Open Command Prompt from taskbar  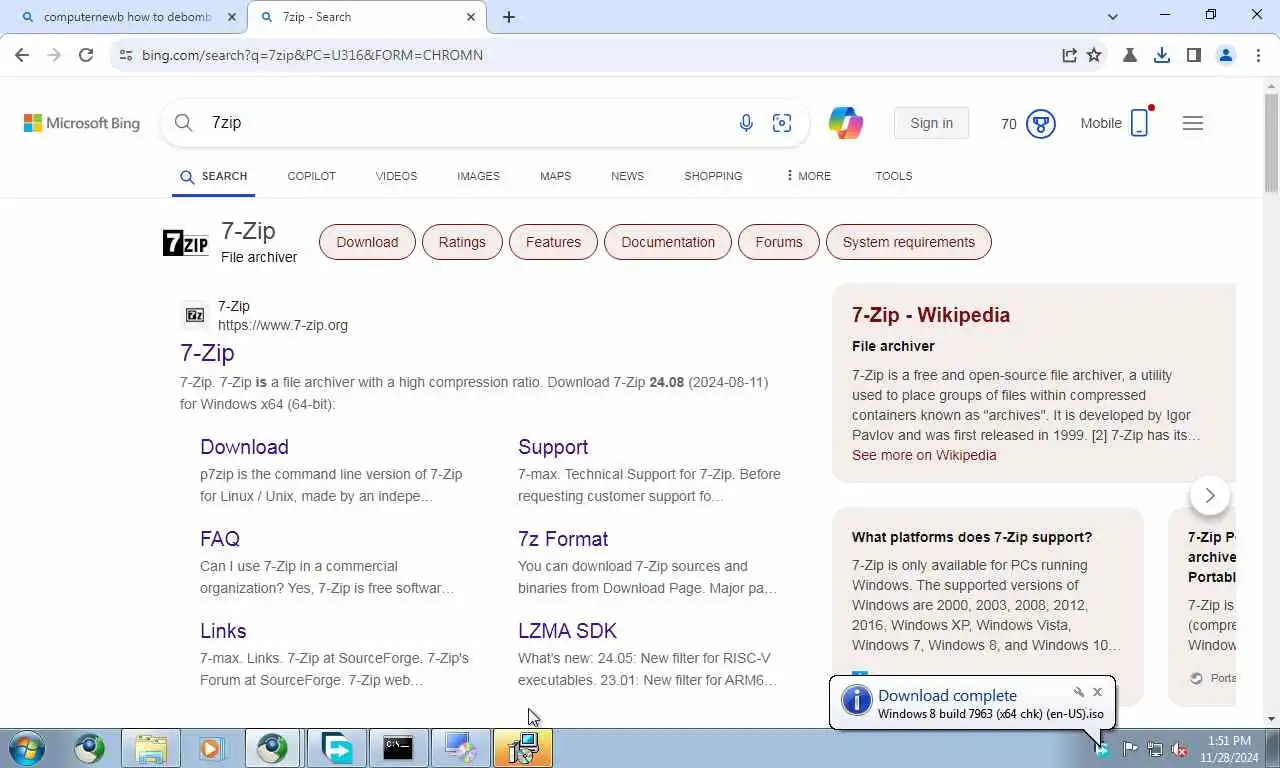pyautogui.click(x=398, y=748)
